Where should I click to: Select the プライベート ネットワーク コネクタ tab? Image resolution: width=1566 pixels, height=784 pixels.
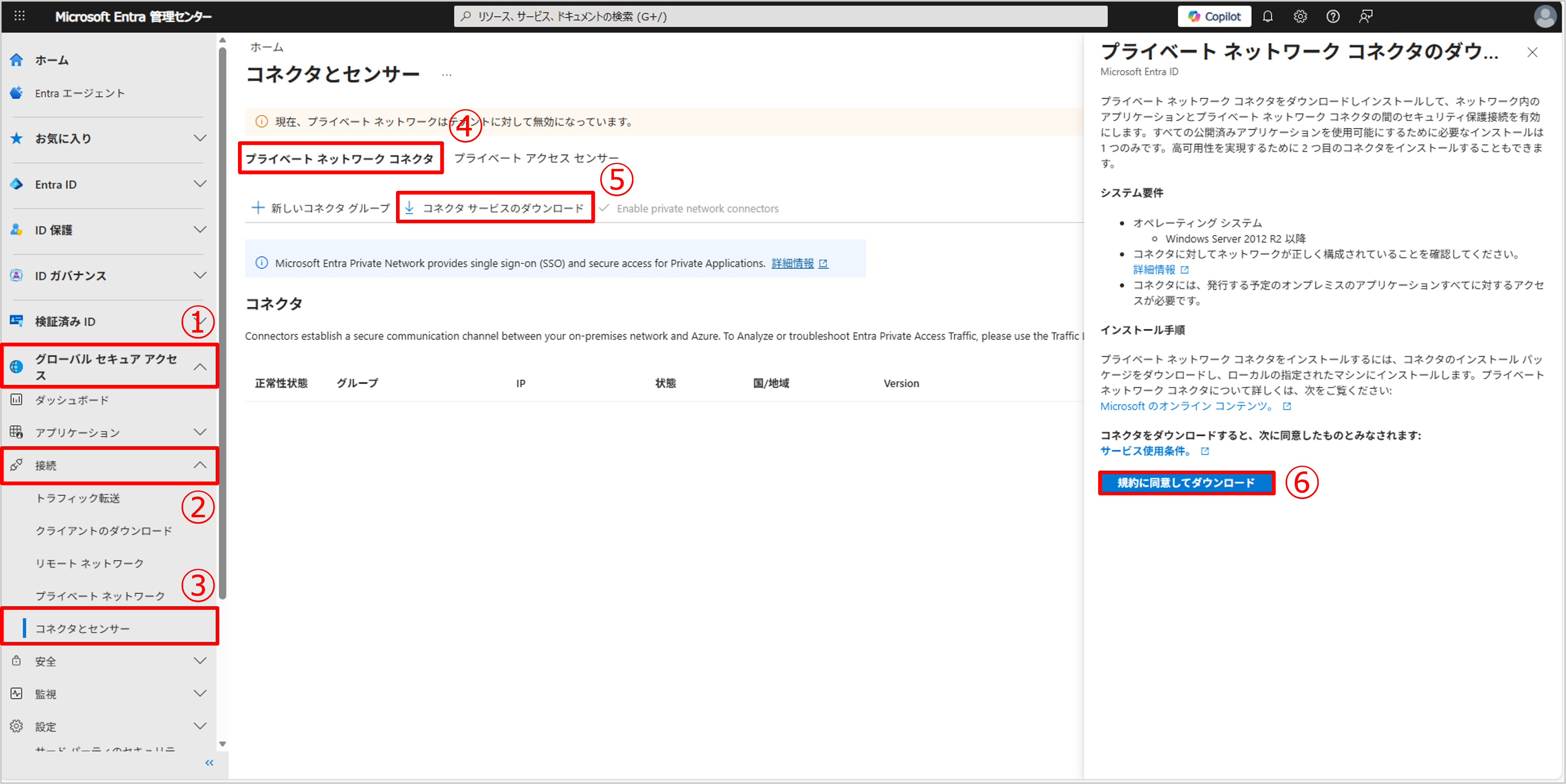339,159
